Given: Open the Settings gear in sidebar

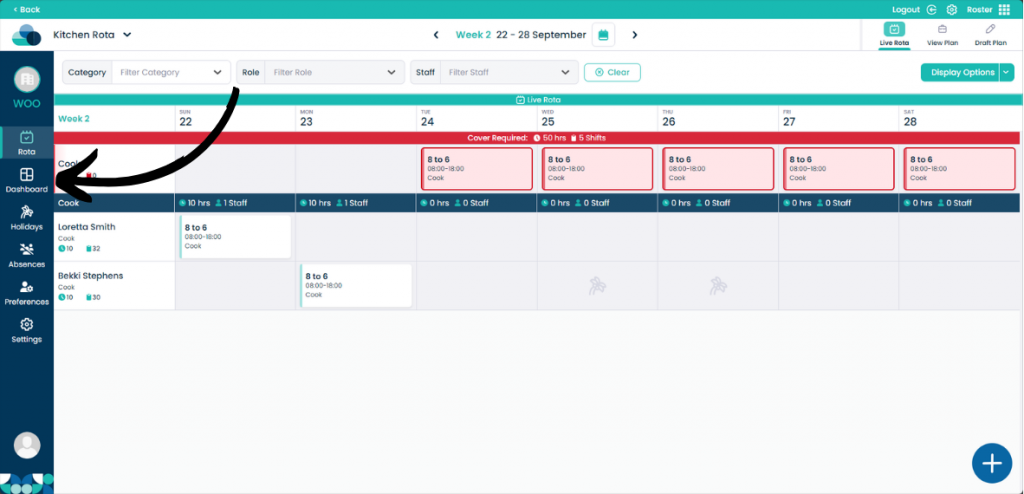Looking at the screenshot, I should point(27,325).
